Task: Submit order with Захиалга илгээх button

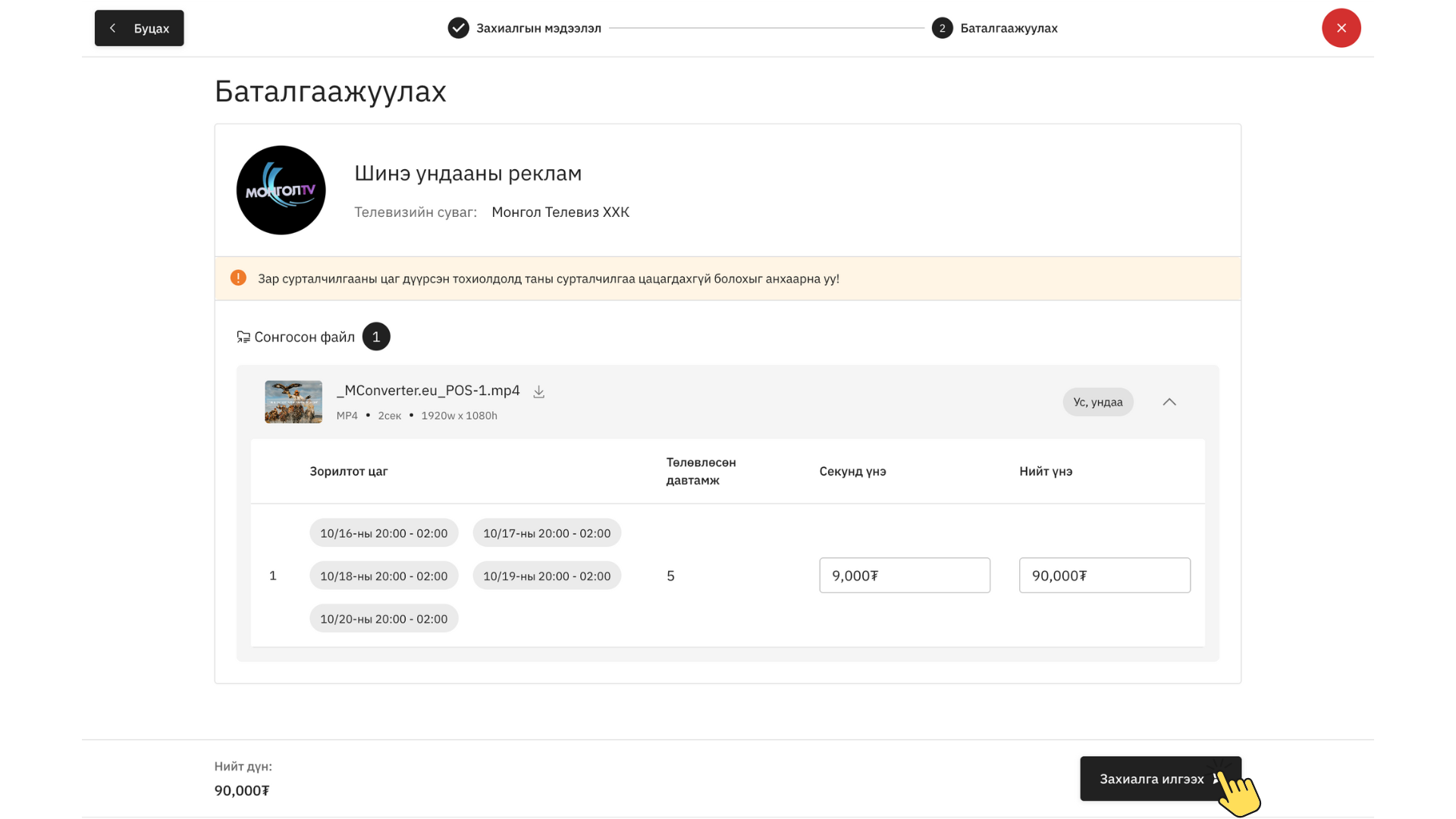Action: [x=1151, y=779]
